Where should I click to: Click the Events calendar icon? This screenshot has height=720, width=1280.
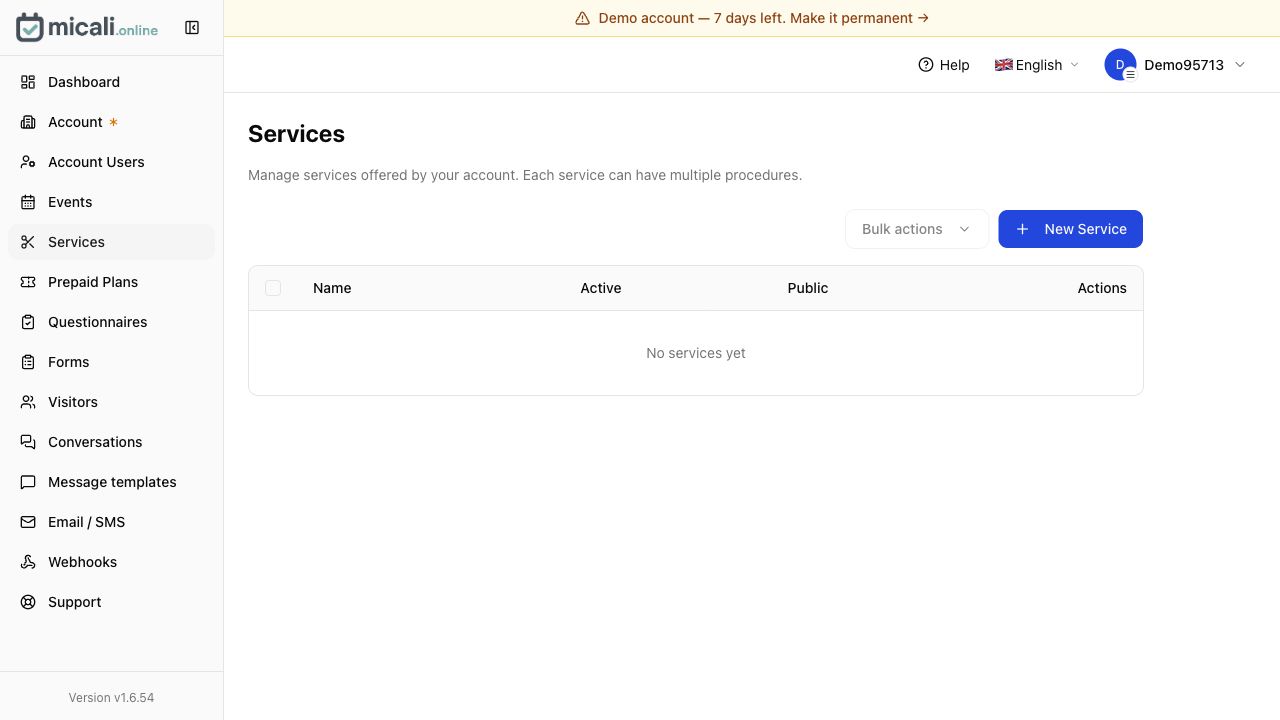coord(28,202)
